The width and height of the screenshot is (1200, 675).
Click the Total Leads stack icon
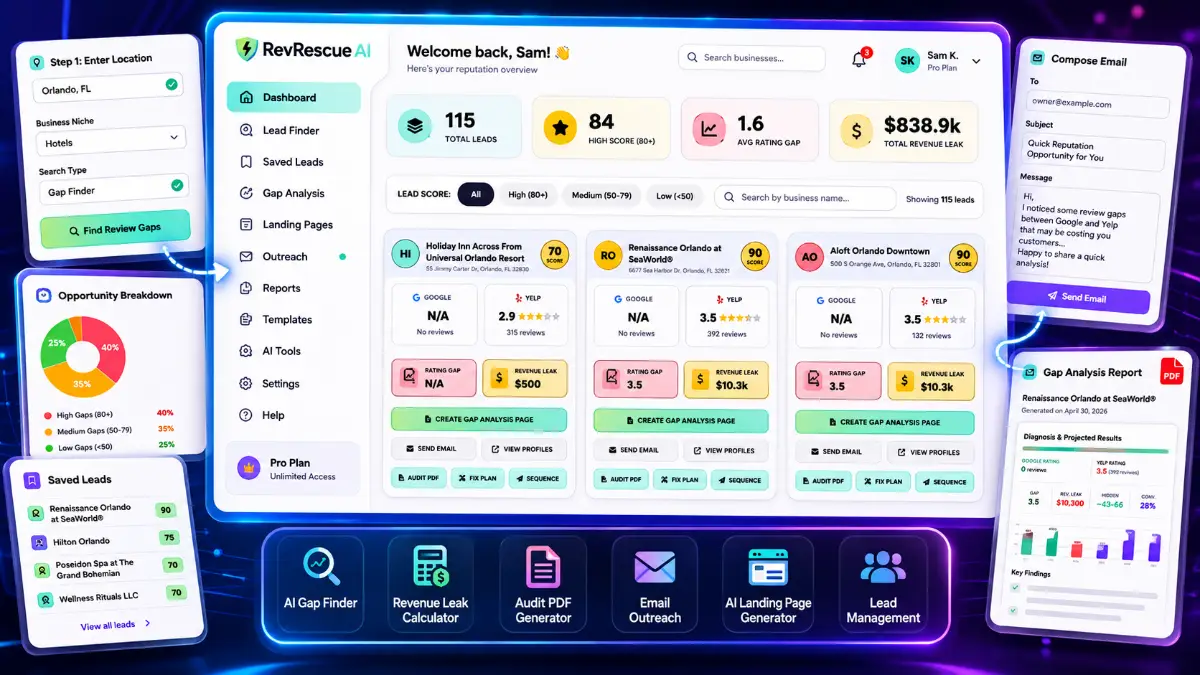[x=414, y=127]
